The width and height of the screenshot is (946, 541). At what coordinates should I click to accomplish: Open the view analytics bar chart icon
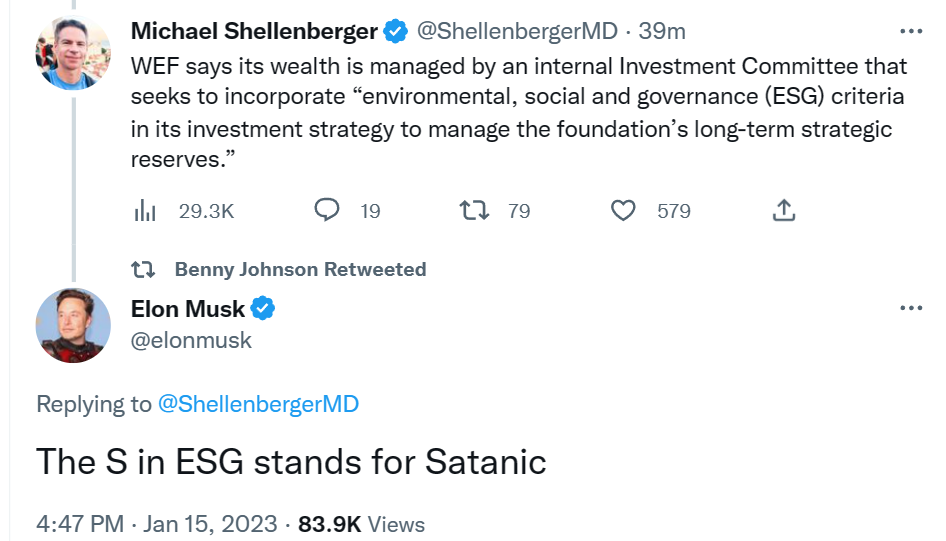146,210
